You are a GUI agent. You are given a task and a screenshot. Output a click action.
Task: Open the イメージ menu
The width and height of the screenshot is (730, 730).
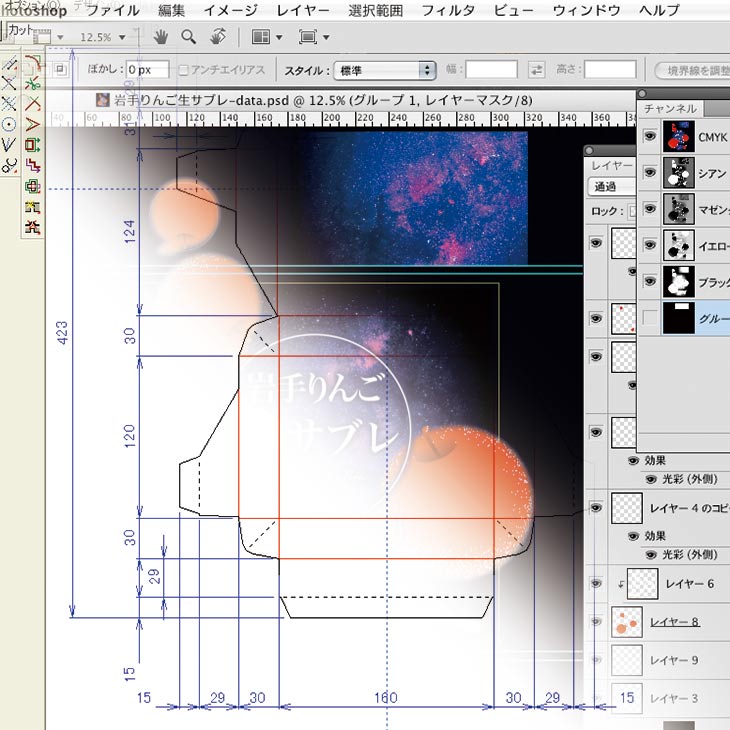click(x=231, y=10)
